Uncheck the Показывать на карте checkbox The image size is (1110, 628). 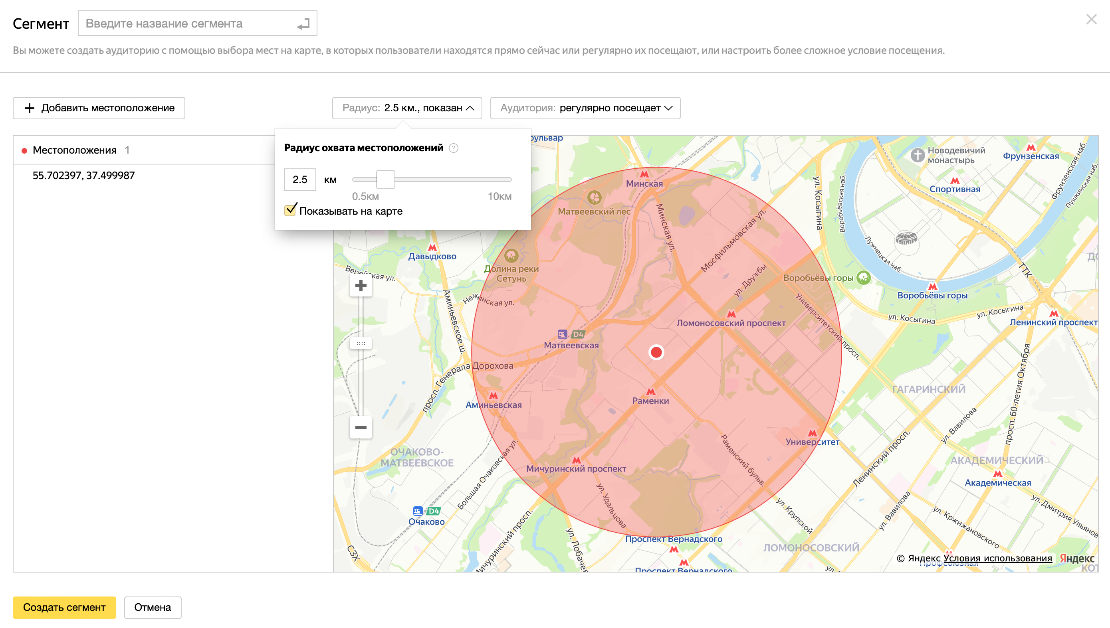(291, 210)
